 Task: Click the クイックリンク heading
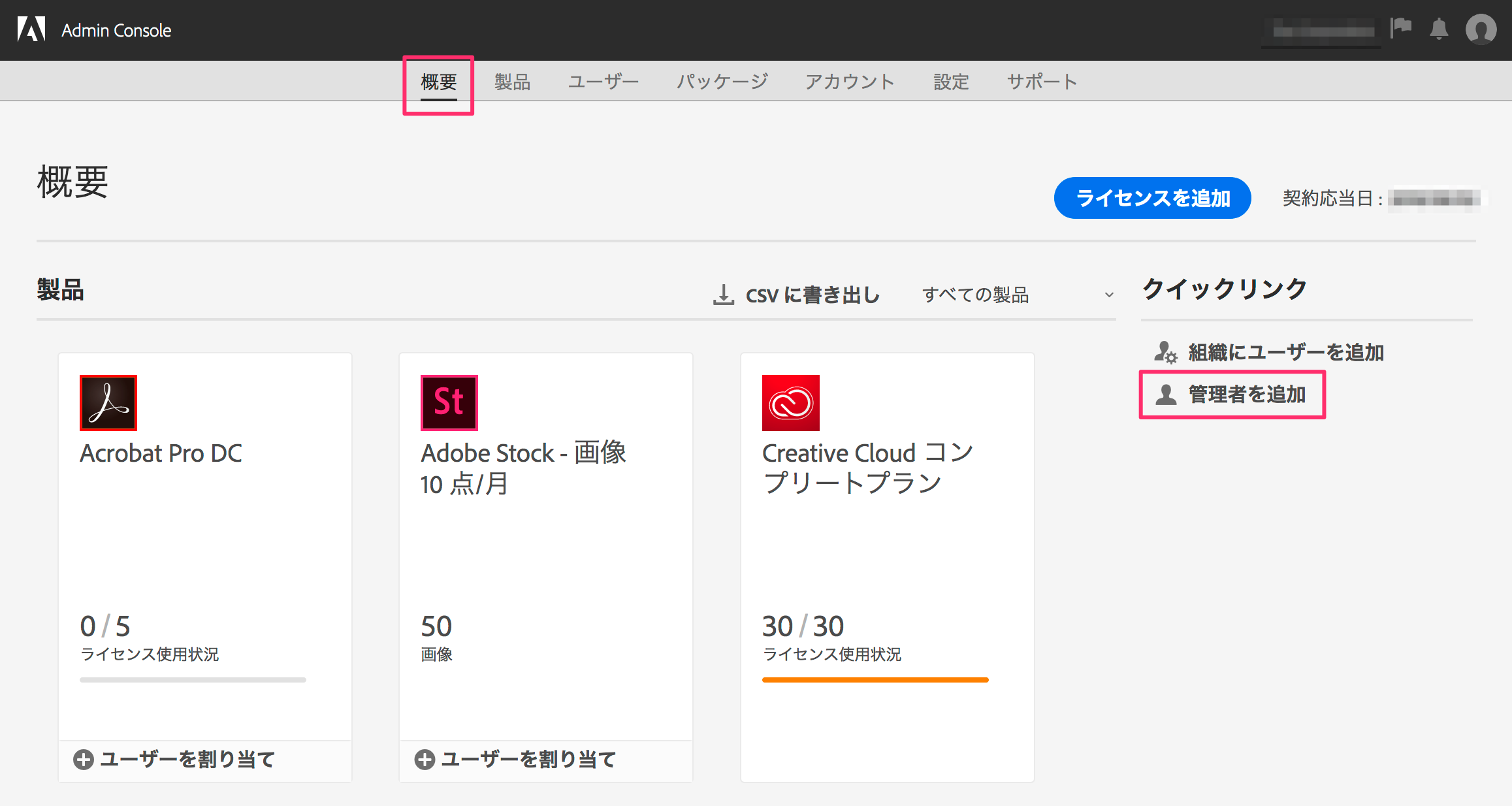click(1224, 289)
